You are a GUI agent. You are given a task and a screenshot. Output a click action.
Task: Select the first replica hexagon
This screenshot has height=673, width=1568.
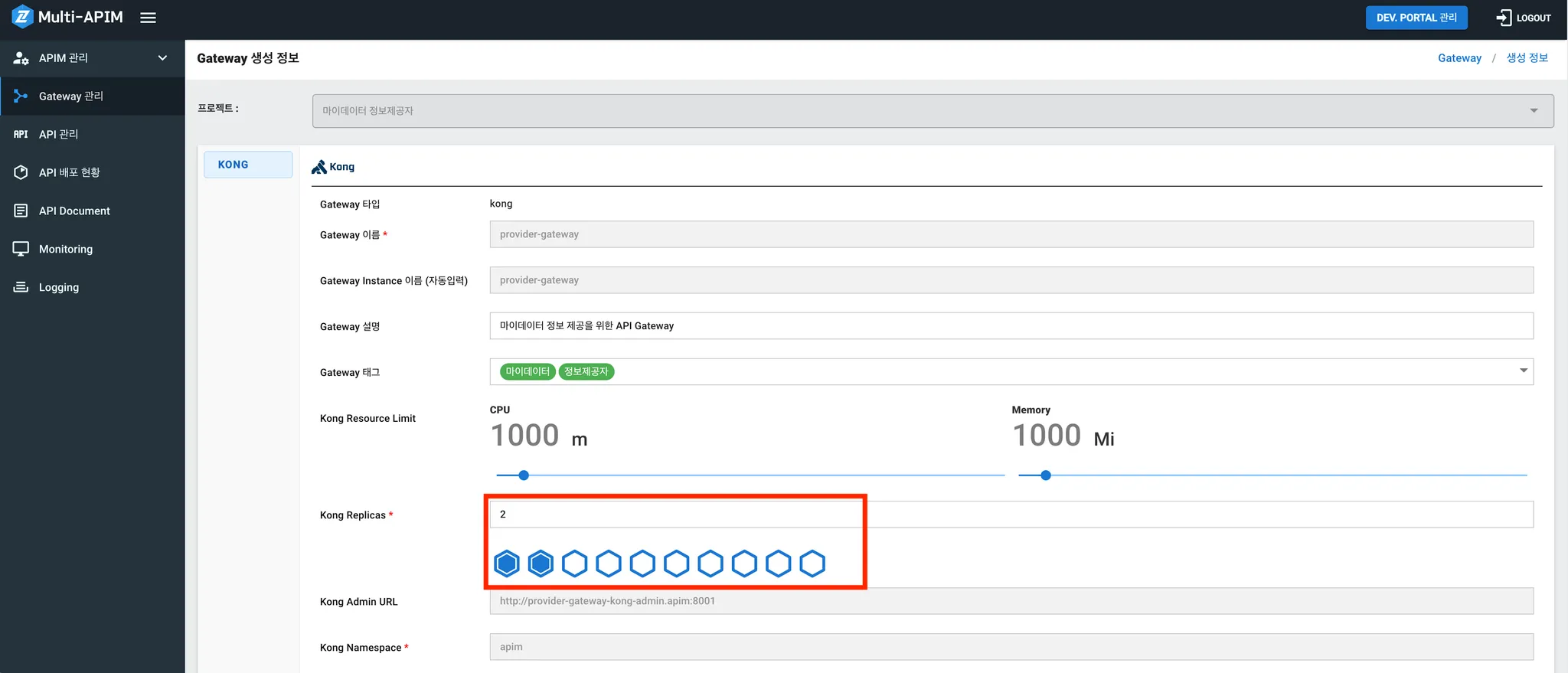507,564
